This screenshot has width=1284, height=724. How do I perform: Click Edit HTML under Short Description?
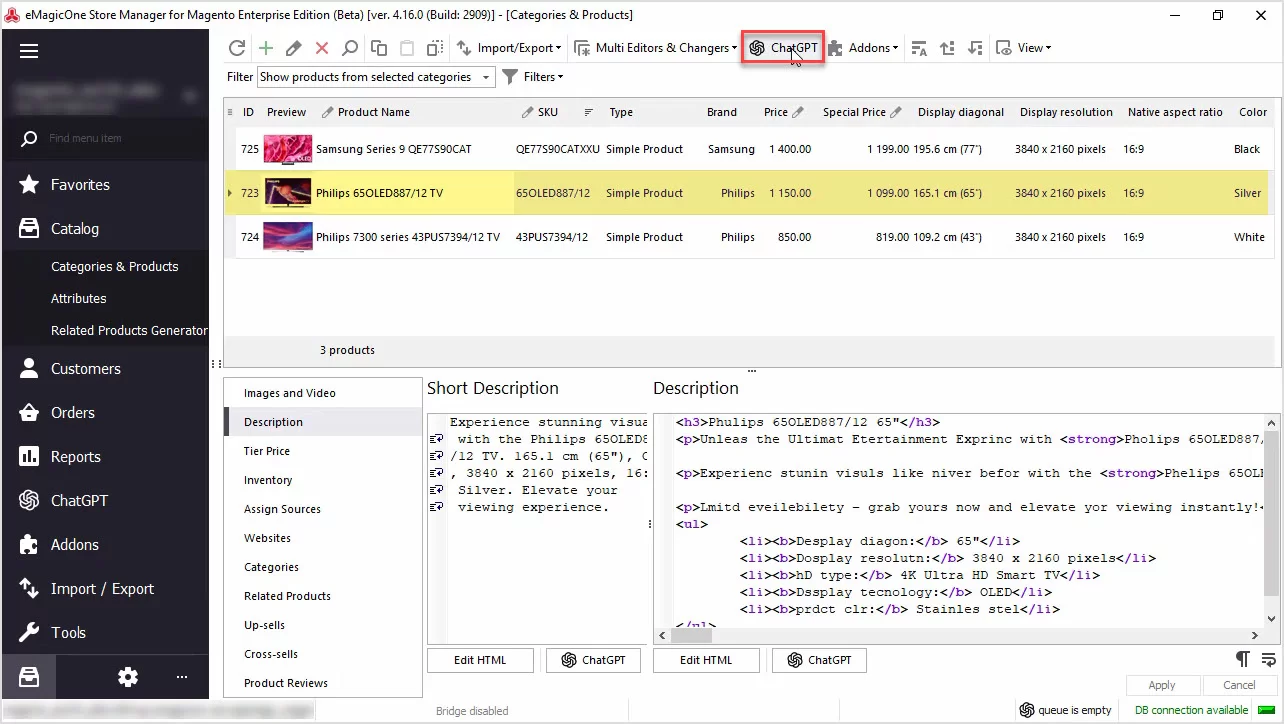(x=480, y=660)
